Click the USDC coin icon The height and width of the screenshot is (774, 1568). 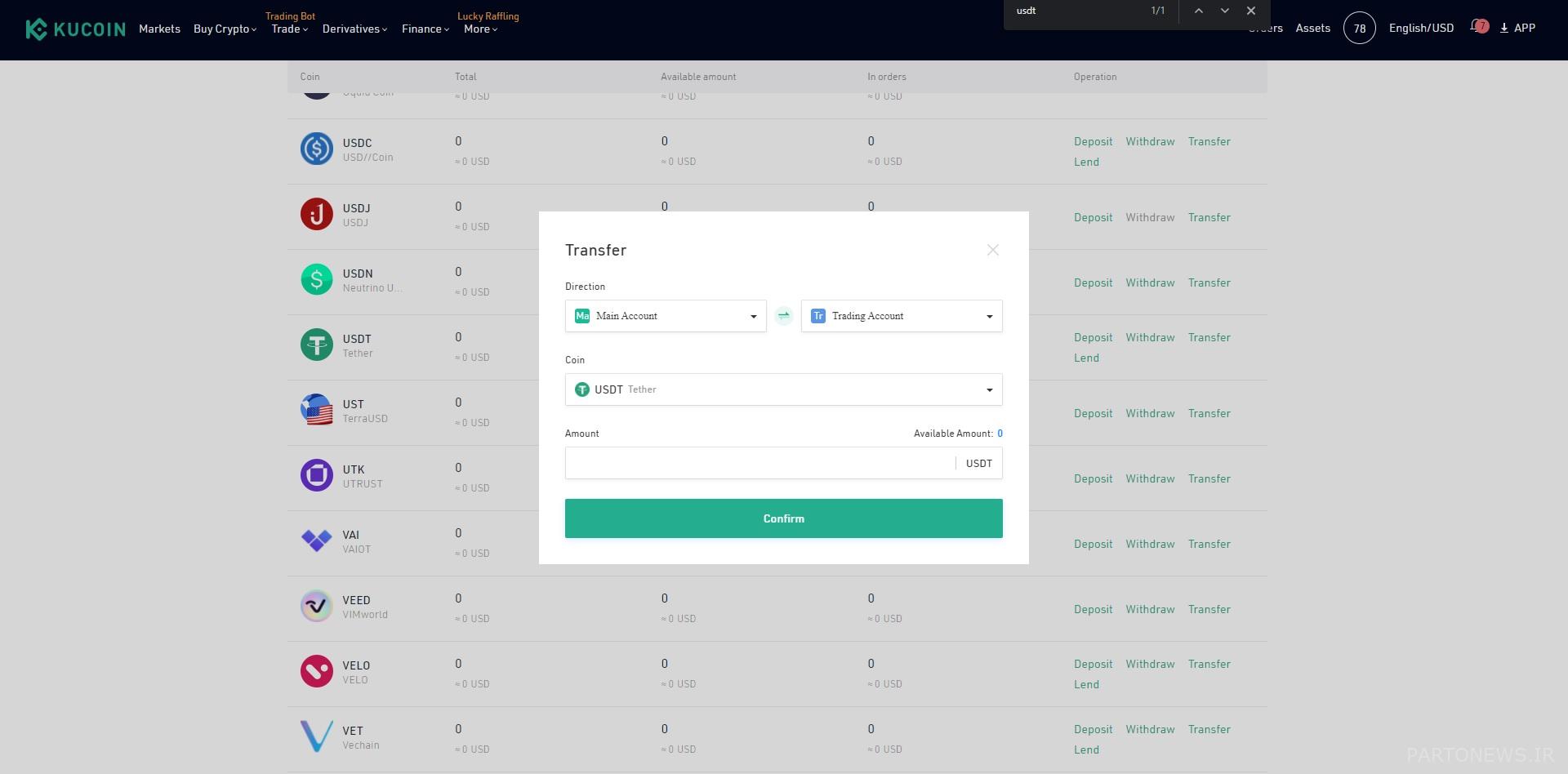point(317,149)
